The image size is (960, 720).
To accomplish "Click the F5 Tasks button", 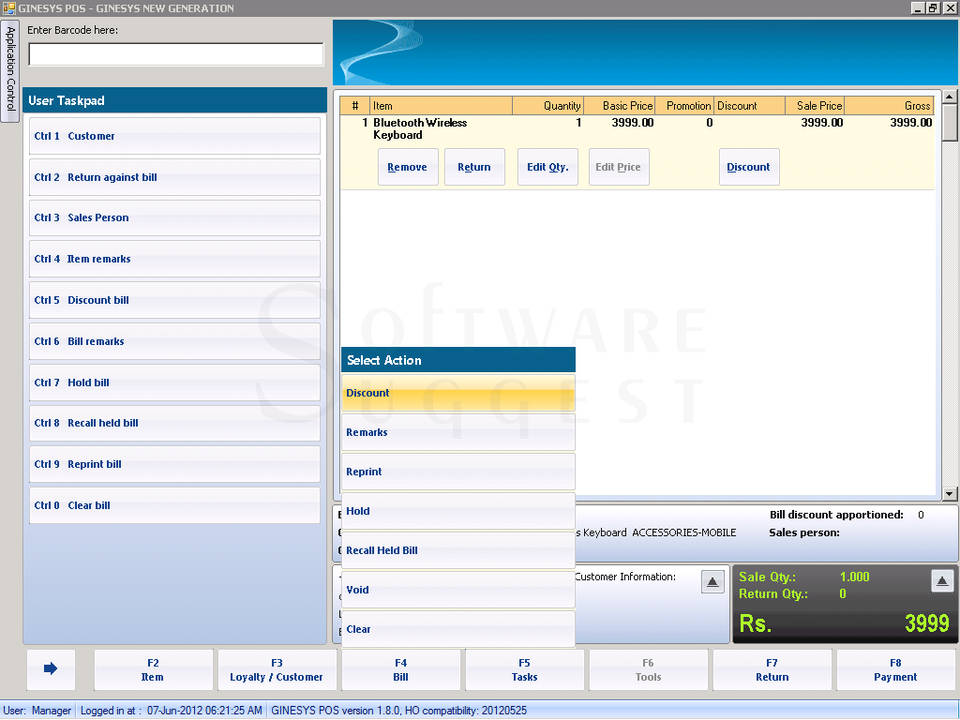I will [x=525, y=670].
